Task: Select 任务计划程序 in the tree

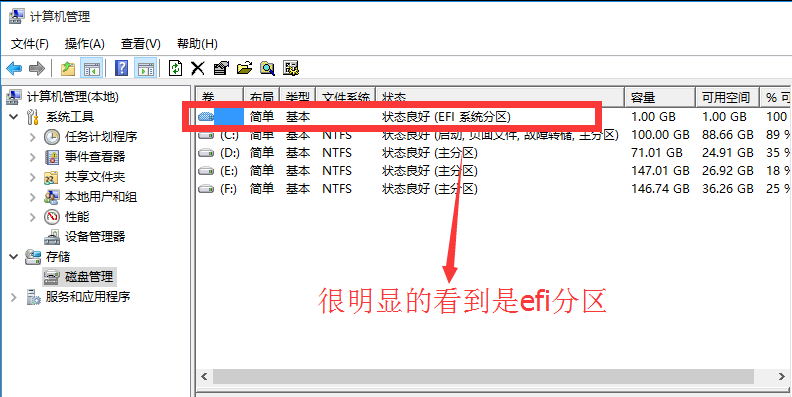Action: 101,137
